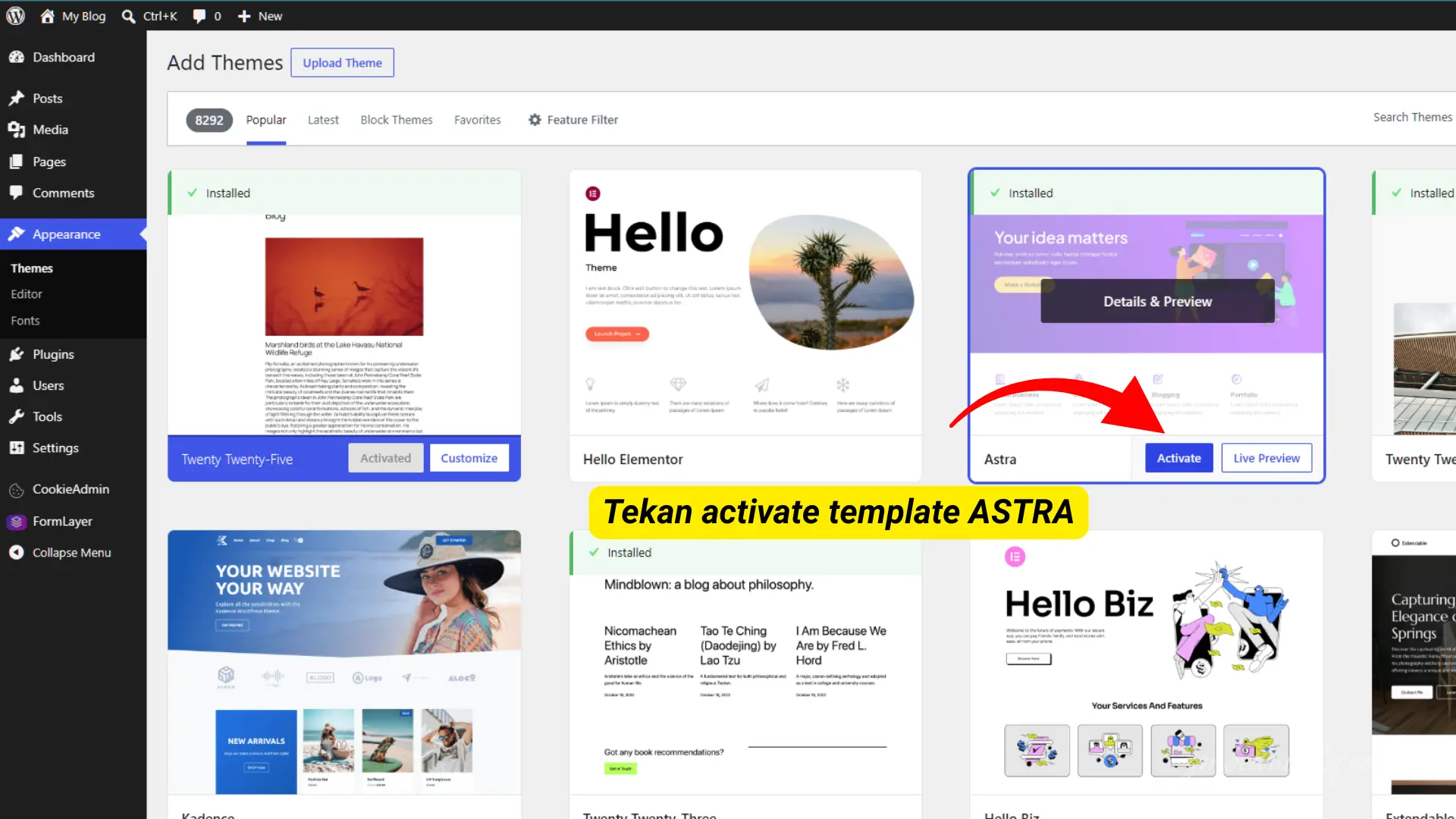Open Details & Preview for Astra
The image size is (1456, 819).
(1157, 302)
